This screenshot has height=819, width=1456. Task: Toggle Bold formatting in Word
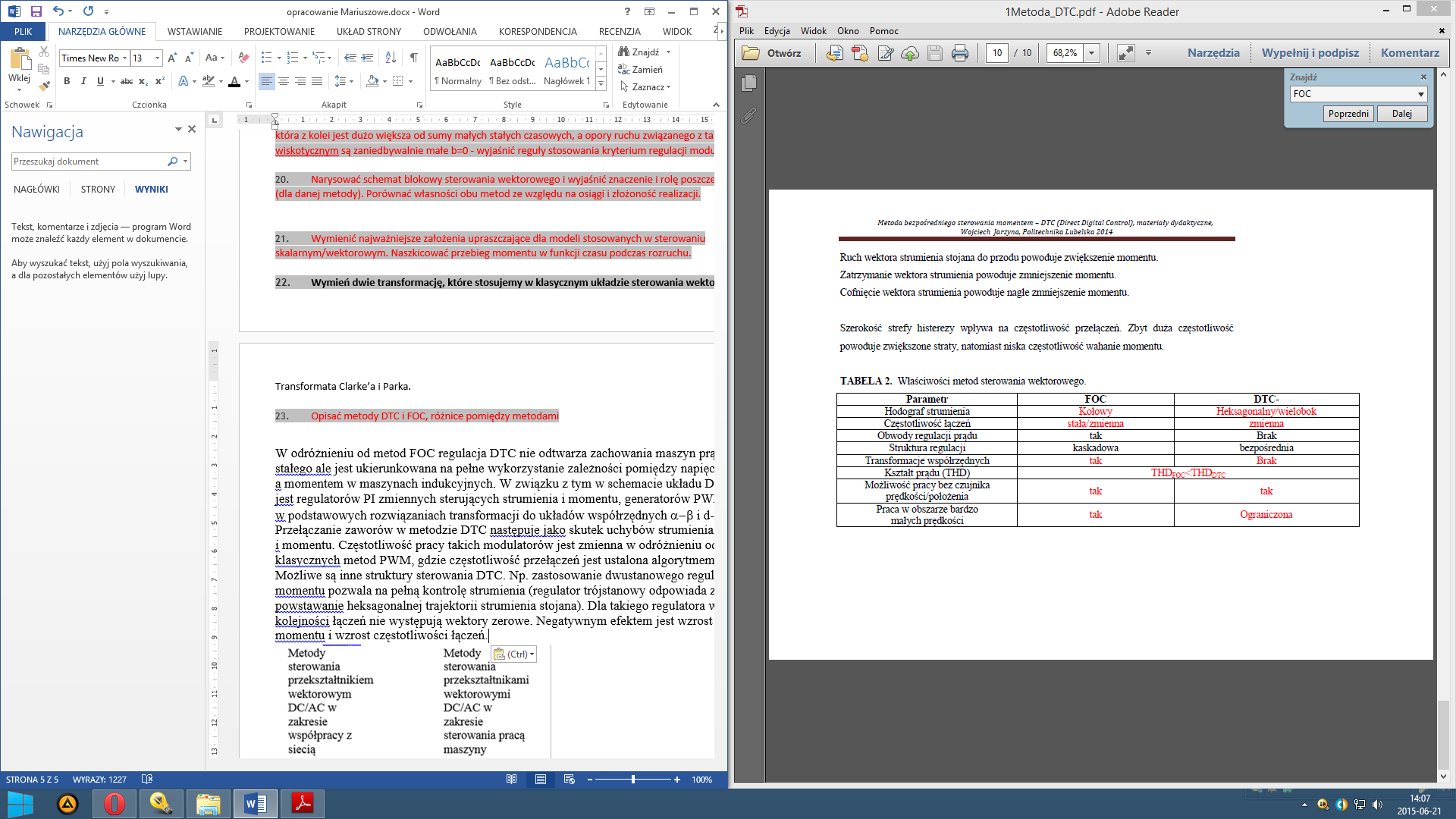pos(67,81)
